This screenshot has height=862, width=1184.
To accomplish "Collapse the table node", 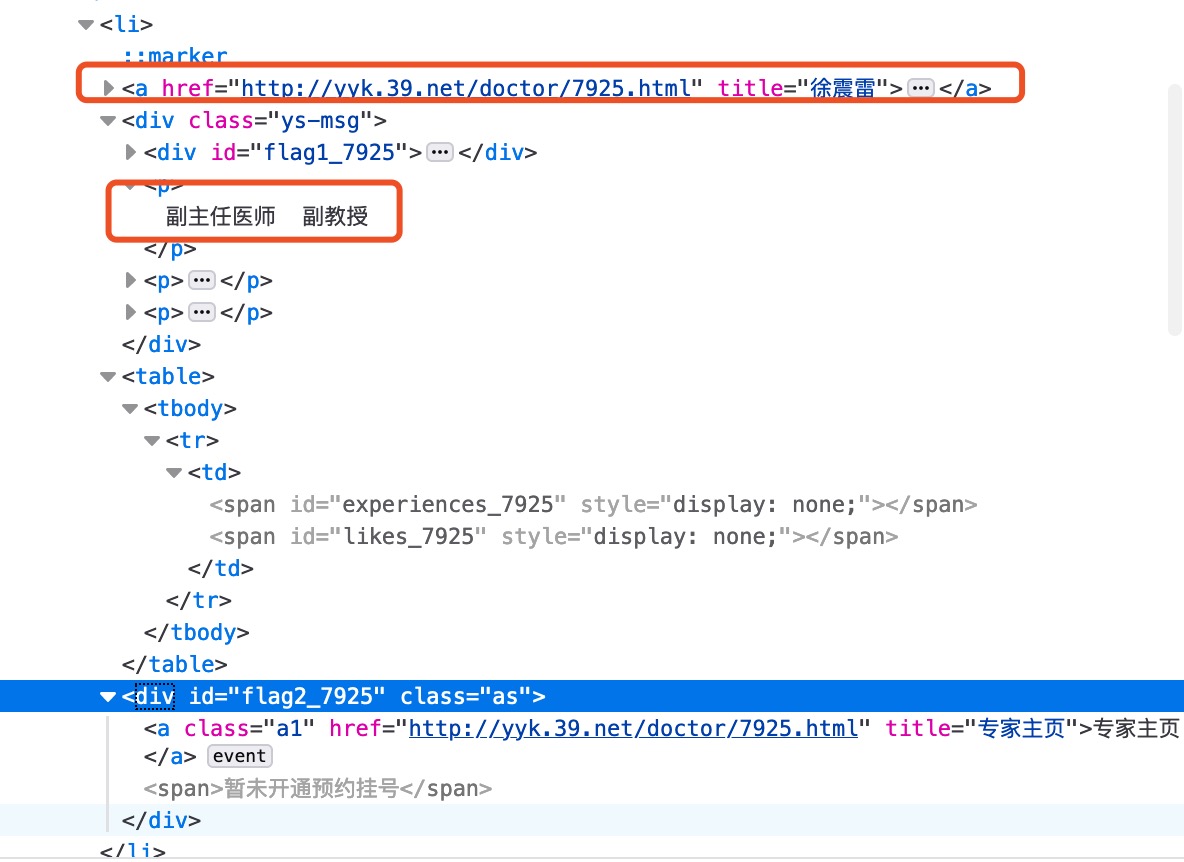I will (x=108, y=377).
